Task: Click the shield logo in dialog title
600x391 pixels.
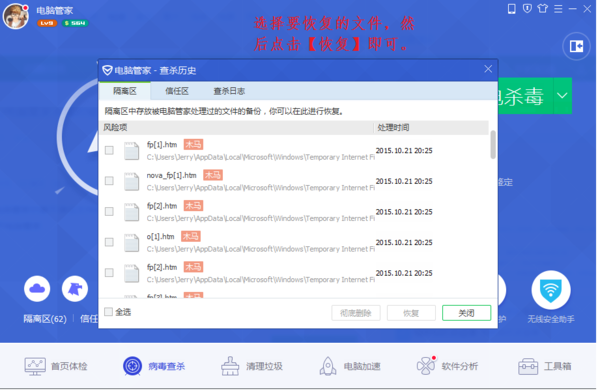Action: (107, 70)
